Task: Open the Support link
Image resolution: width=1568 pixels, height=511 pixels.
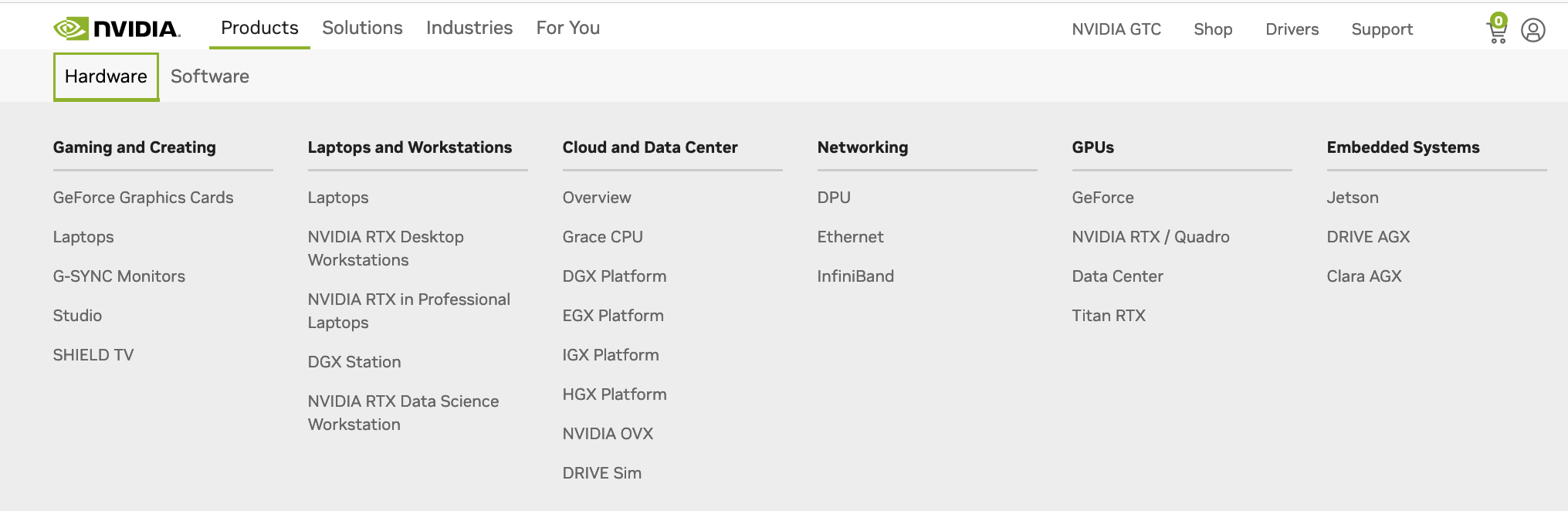Action: click(x=1382, y=29)
